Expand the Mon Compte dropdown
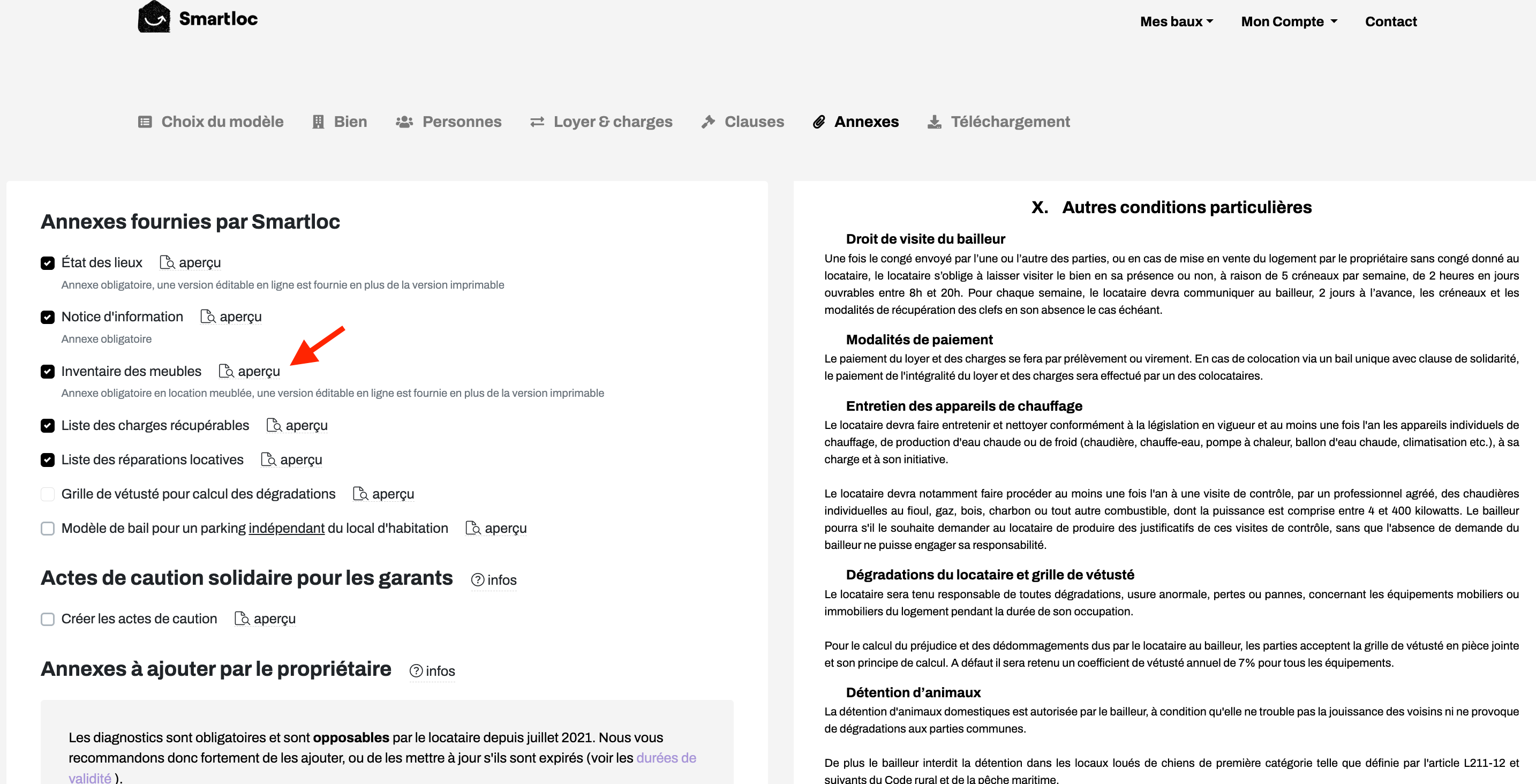Viewport: 1536px width, 784px height. 1289,21
